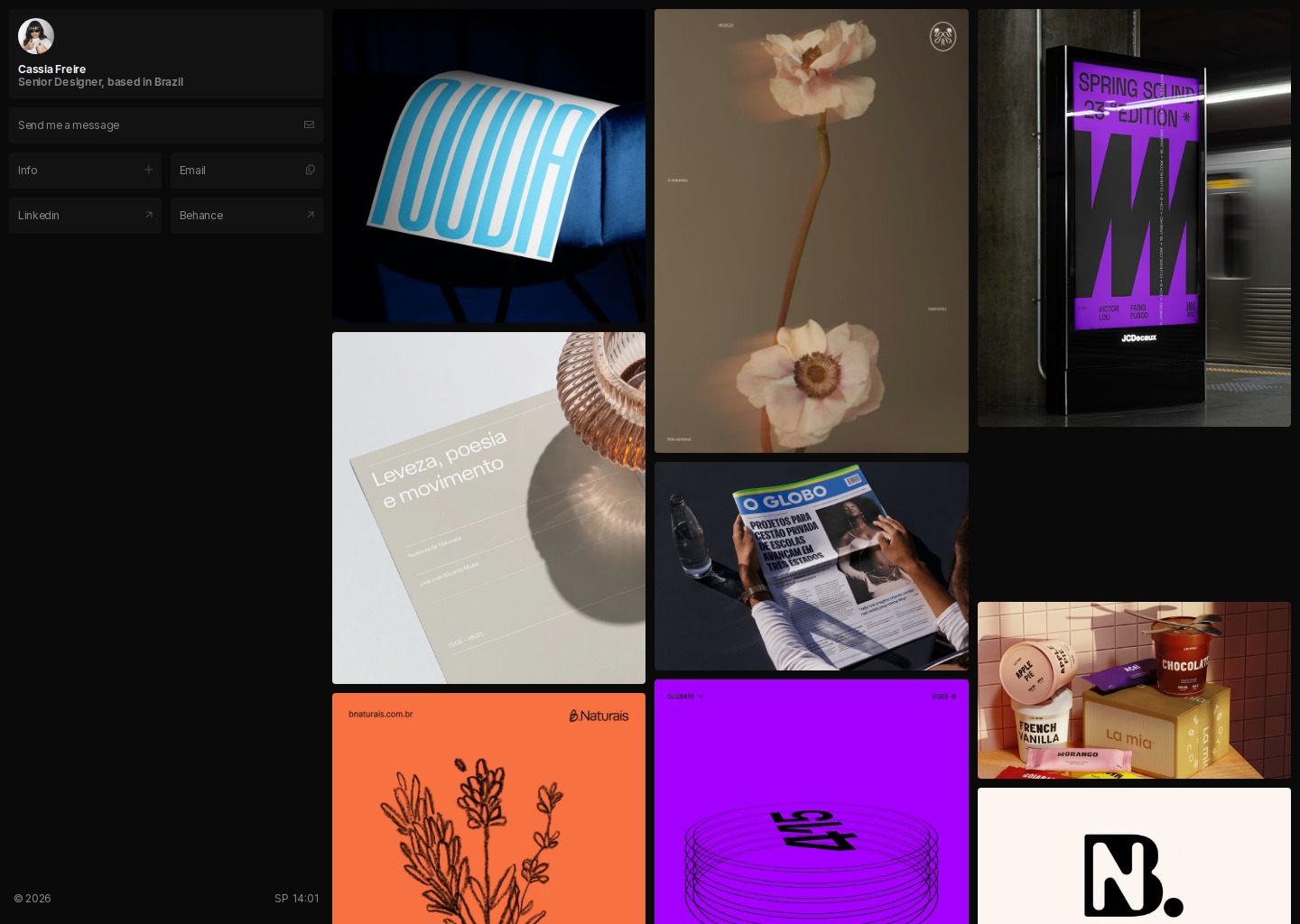Click the © 2026 footer text
Image resolution: width=1300 pixels, height=924 pixels.
[x=32, y=899]
